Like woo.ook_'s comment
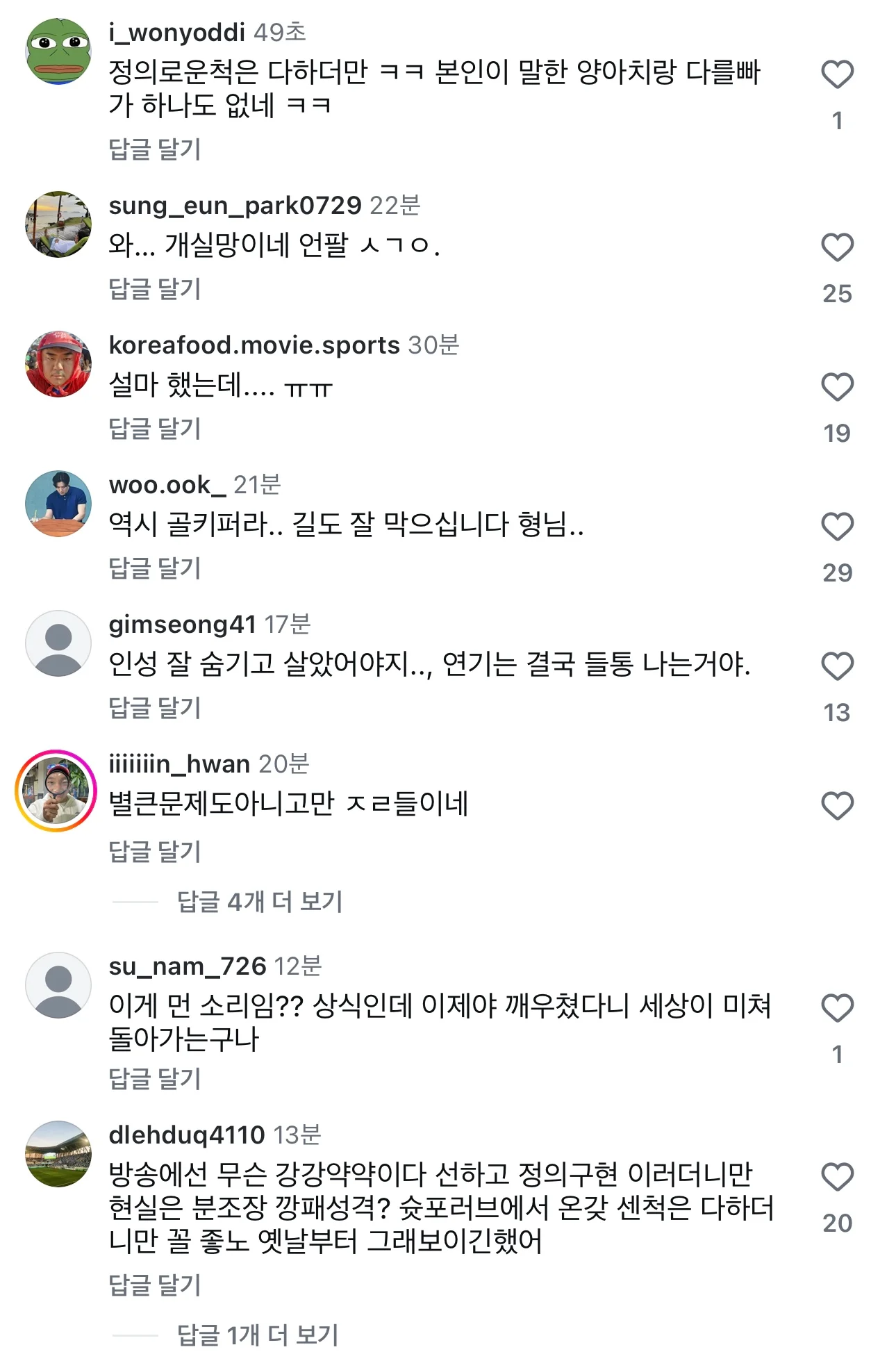Viewport: 896px width, 1361px height. [x=837, y=527]
